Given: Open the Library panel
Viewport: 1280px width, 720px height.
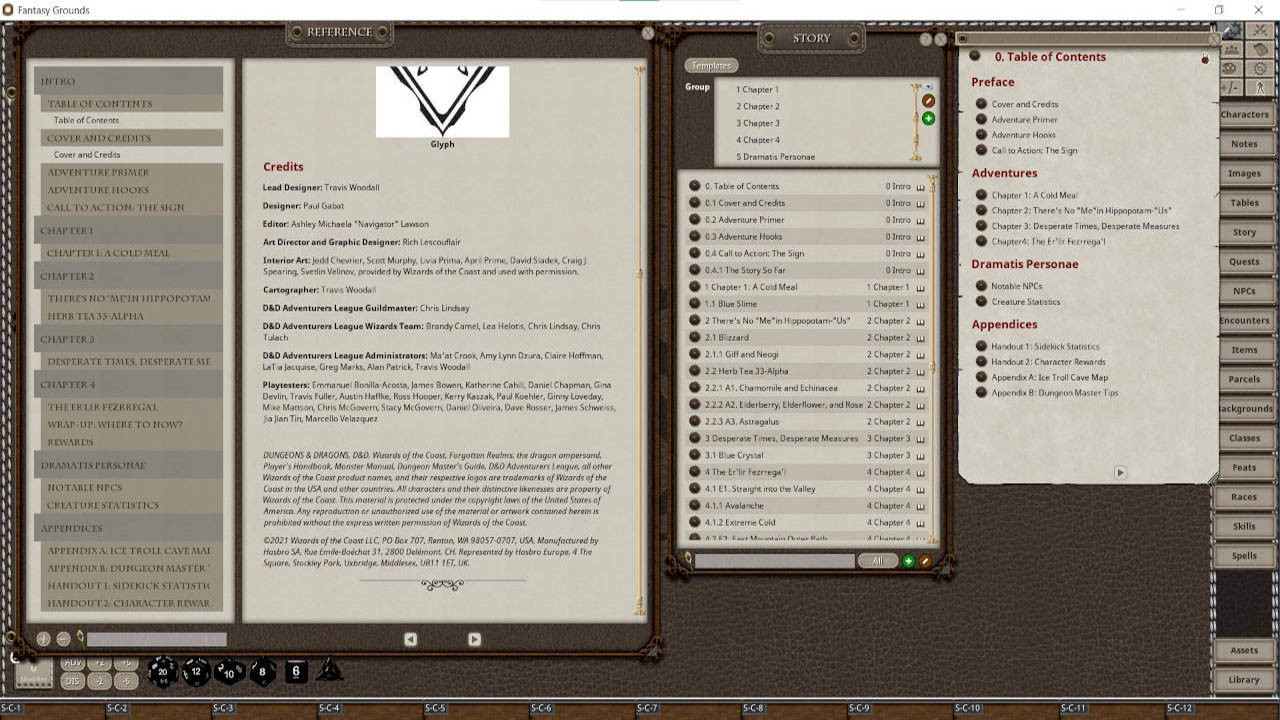Looking at the screenshot, I should [1243, 679].
